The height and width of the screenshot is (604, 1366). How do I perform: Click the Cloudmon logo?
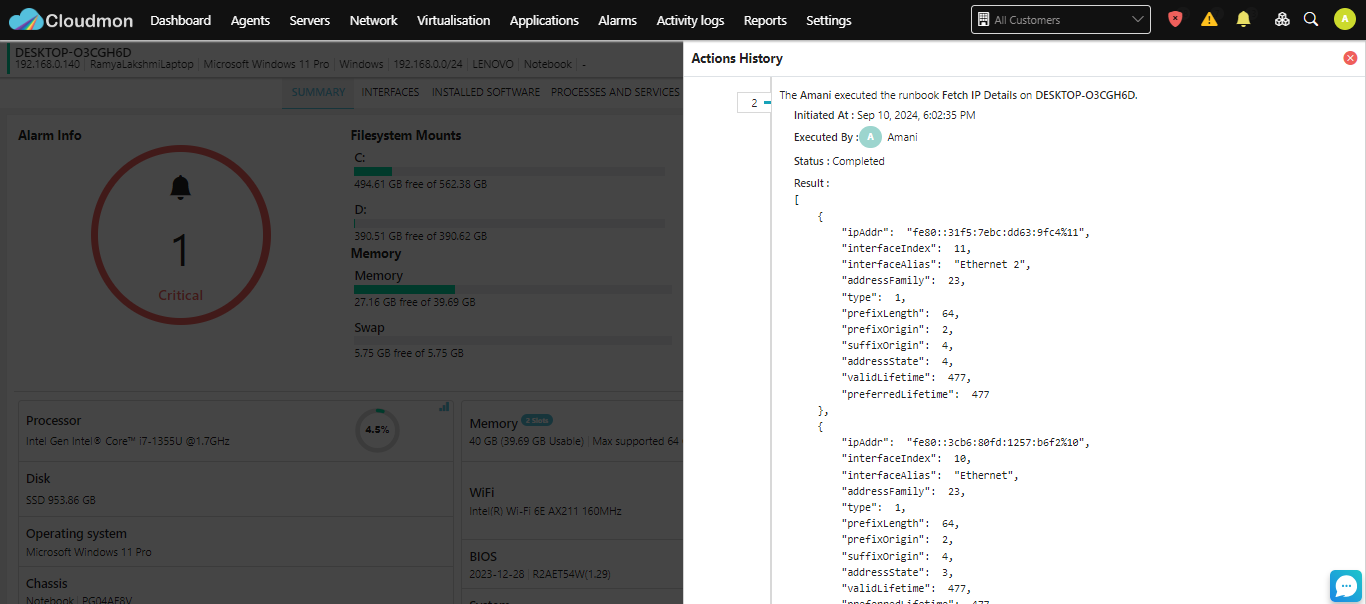click(x=70, y=19)
